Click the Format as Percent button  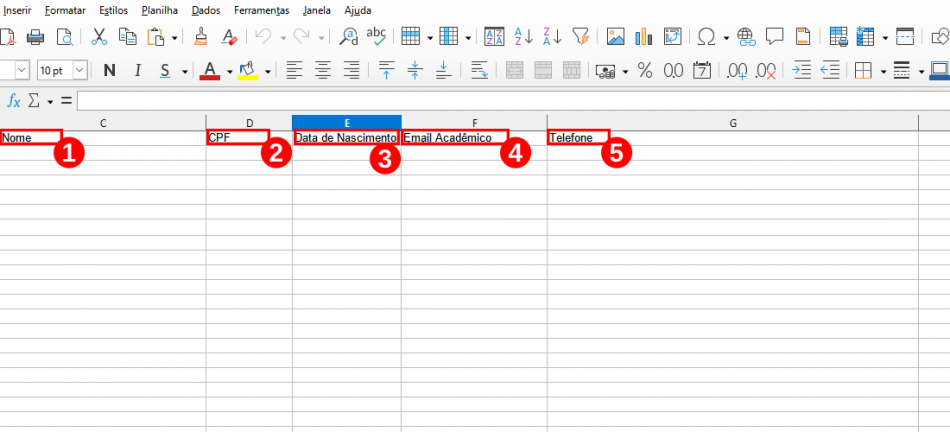tap(645, 71)
